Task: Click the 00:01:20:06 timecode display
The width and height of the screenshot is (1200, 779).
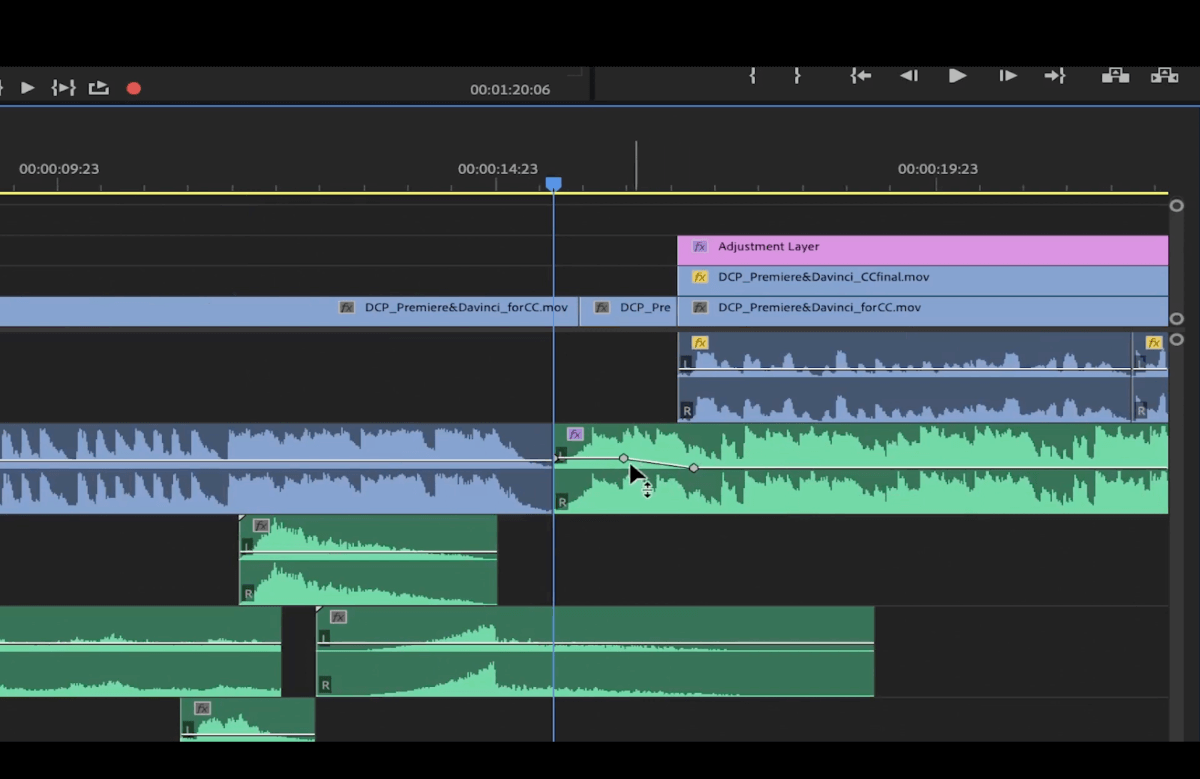Action: (510, 89)
